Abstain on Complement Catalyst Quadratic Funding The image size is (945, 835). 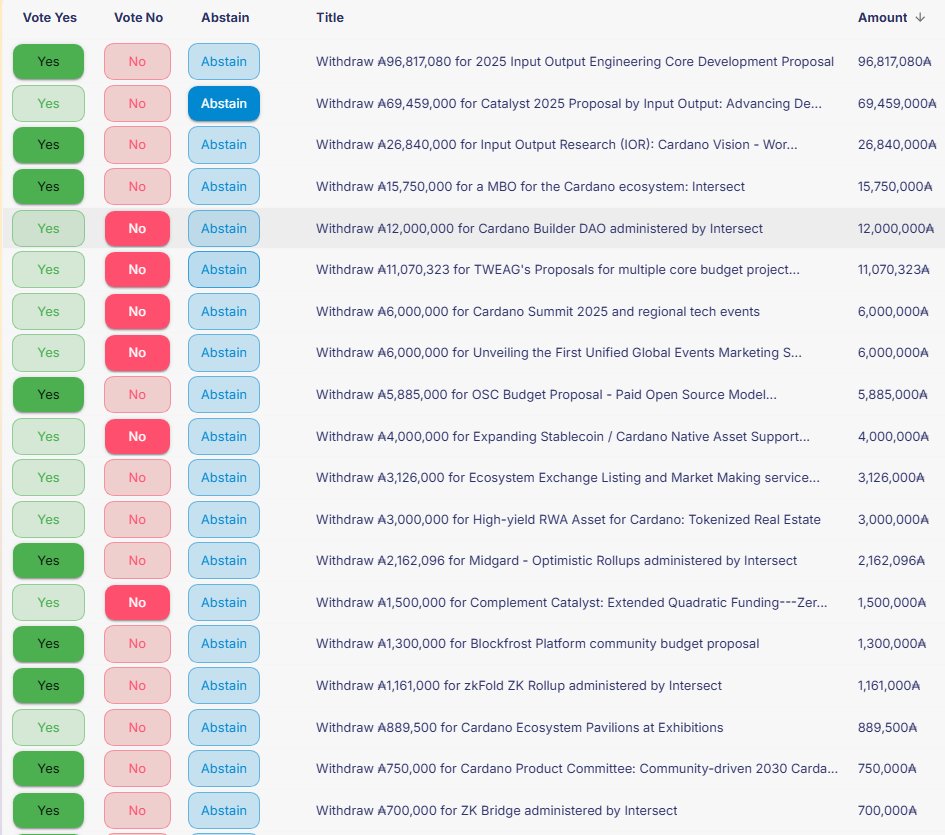pyautogui.click(x=224, y=603)
